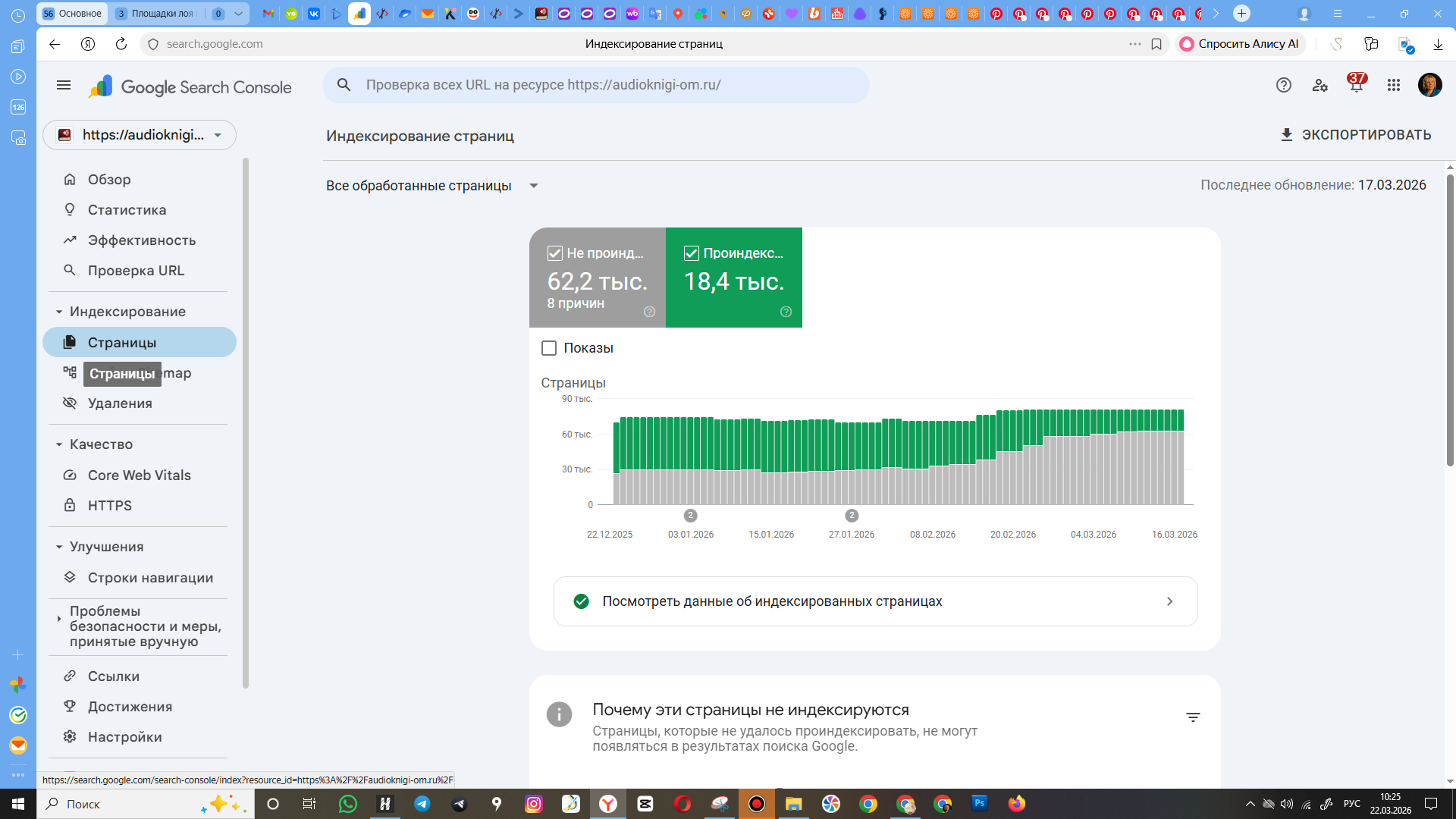Click the URL inspection search field

(x=607, y=85)
